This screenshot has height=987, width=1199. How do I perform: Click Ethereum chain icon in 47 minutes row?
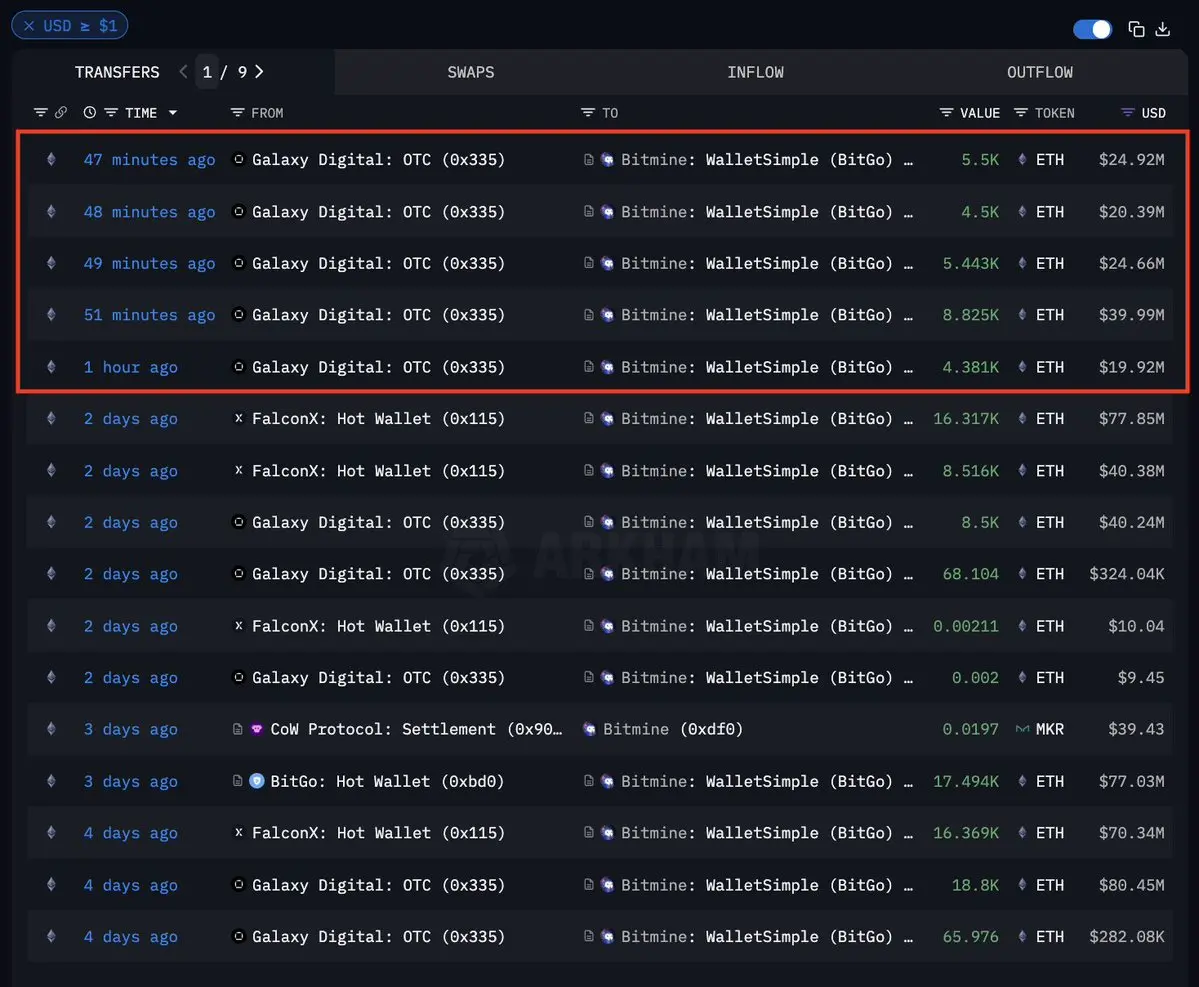51,159
